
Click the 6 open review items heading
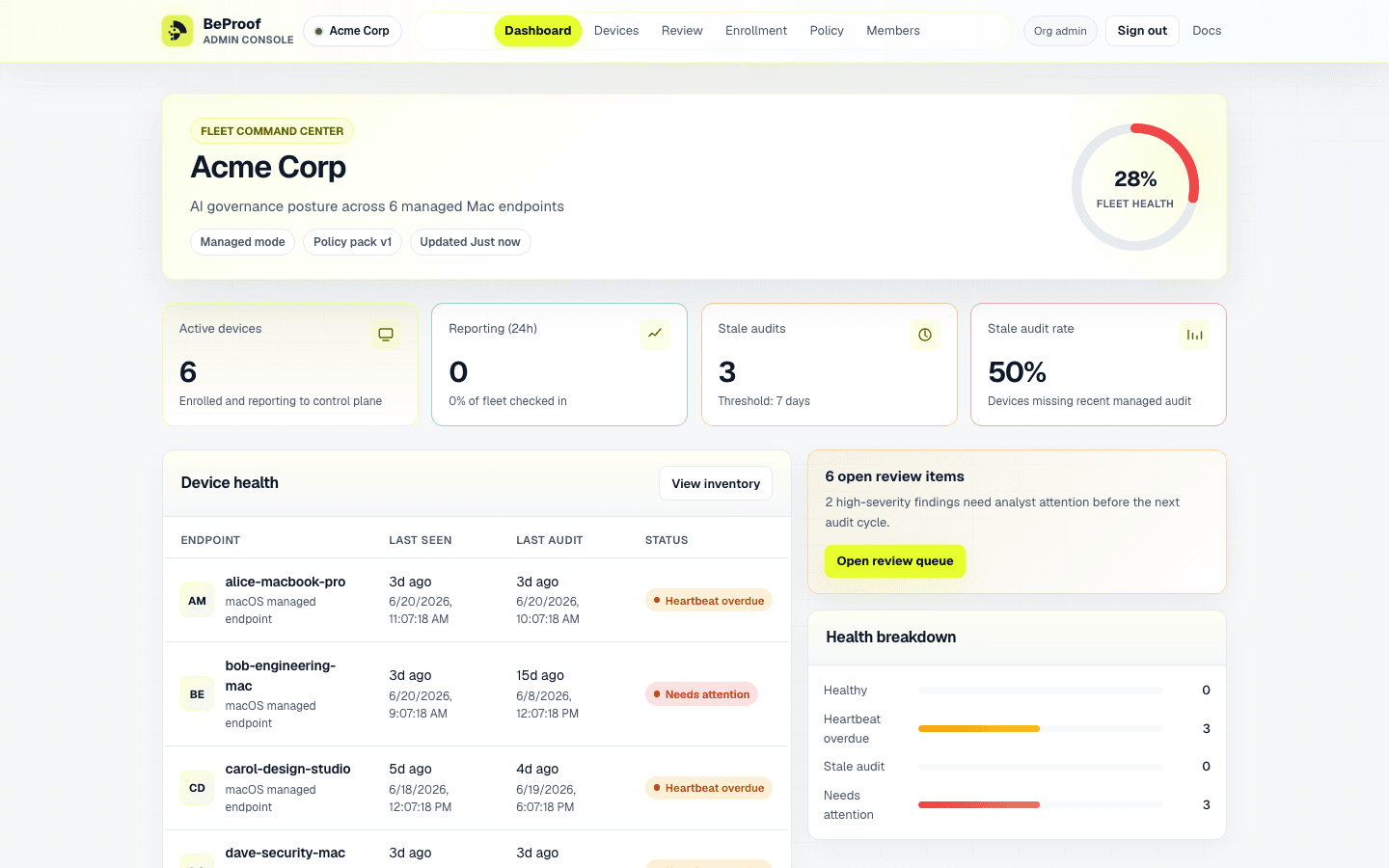tap(894, 476)
